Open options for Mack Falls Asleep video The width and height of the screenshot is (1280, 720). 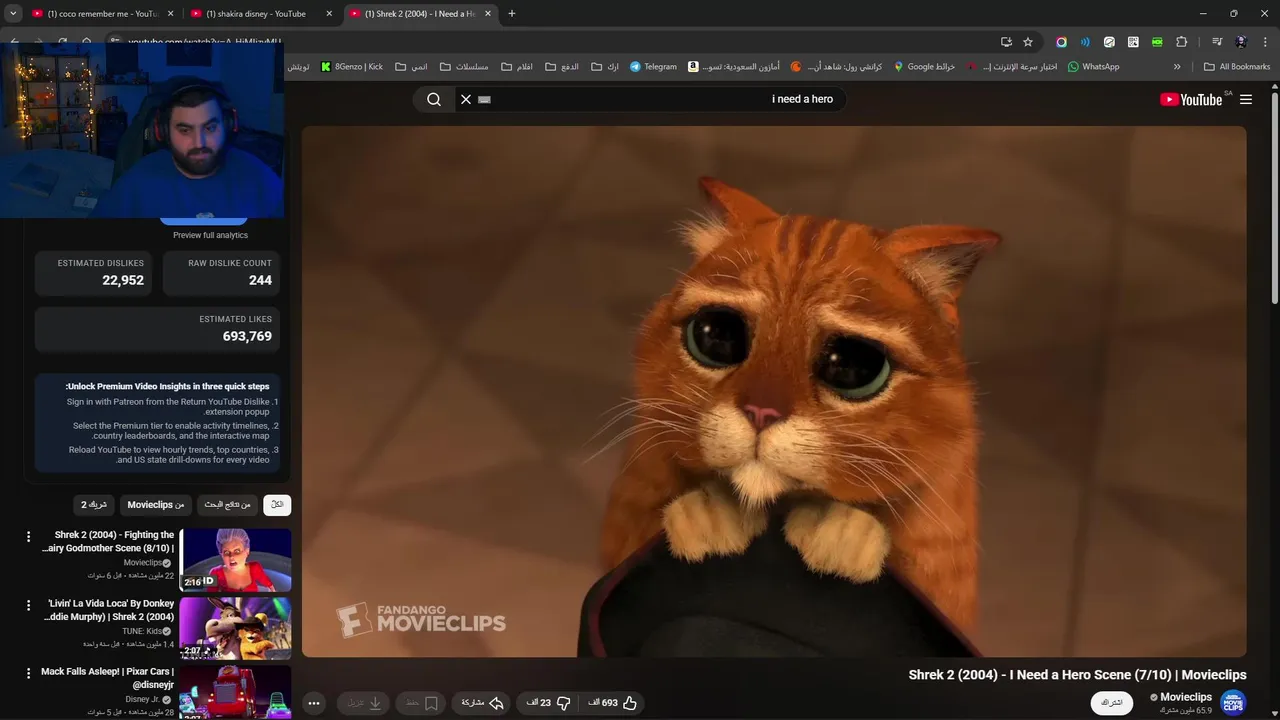click(28, 674)
